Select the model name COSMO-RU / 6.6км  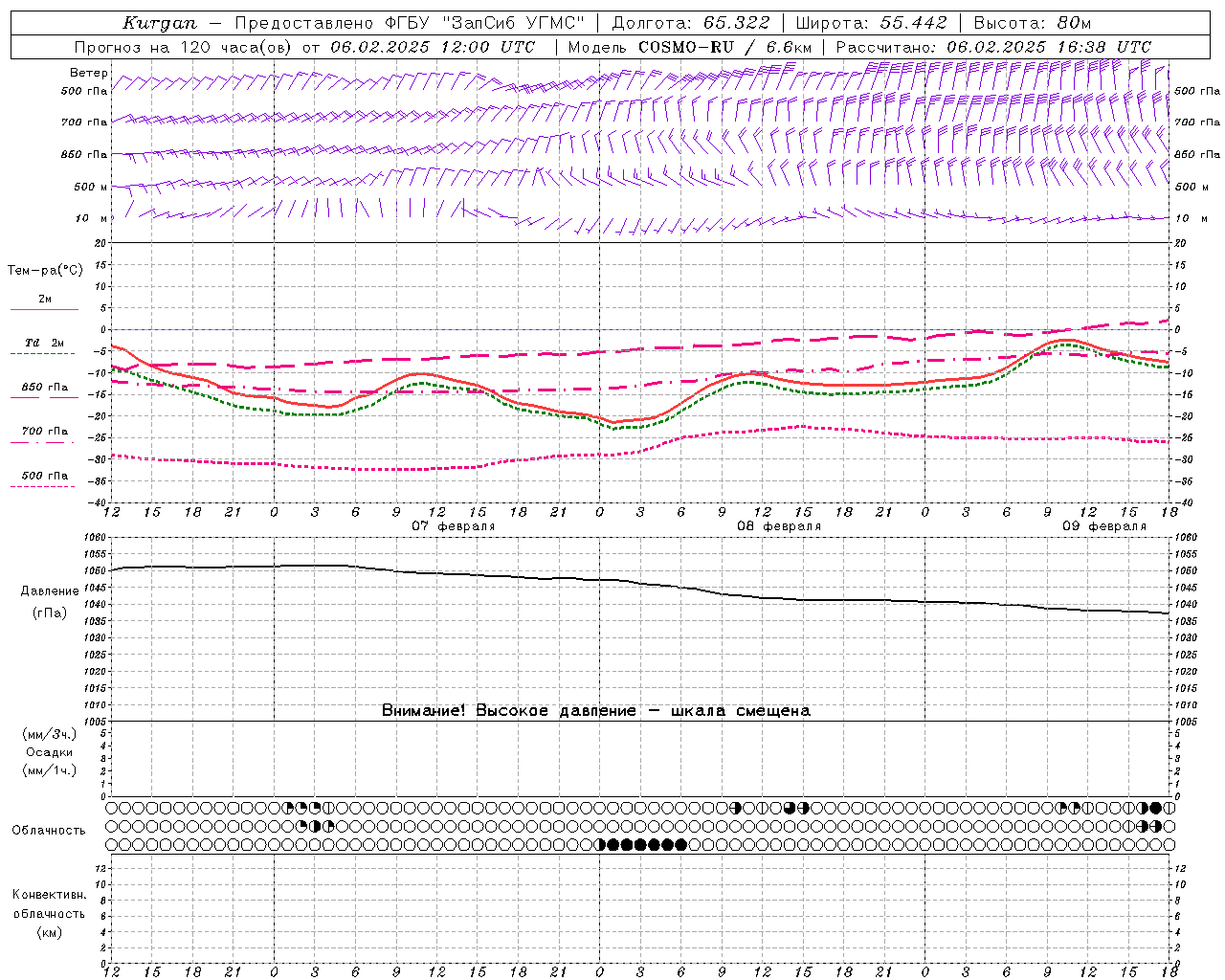724,47
